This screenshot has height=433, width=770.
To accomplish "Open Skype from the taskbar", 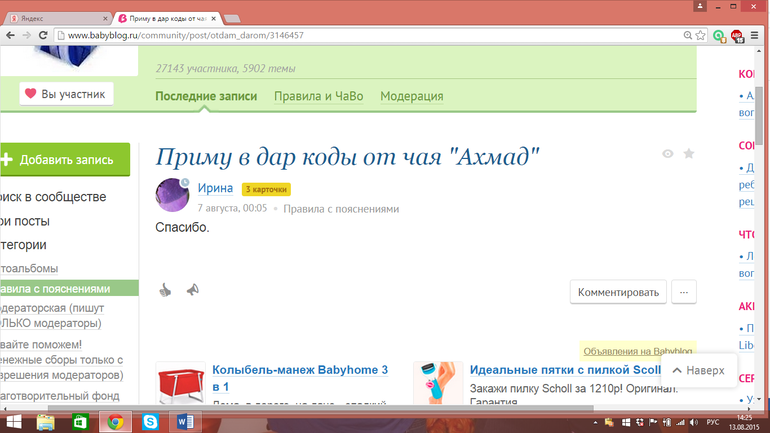I will (150, 422).
